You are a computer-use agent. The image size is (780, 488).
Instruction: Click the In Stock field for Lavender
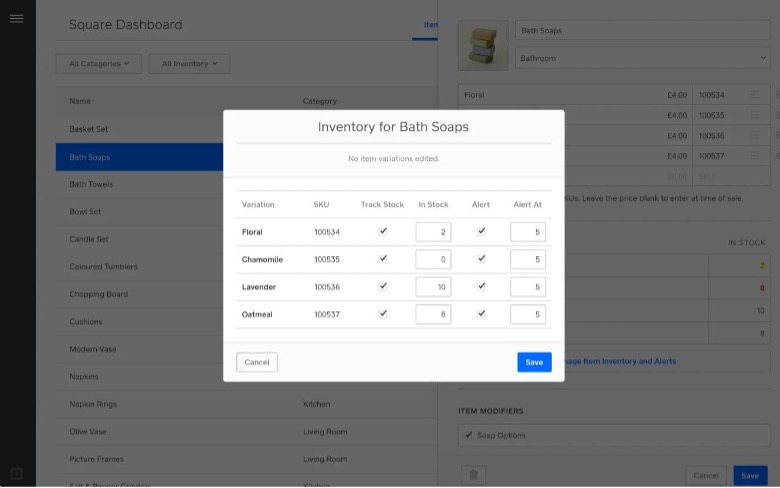pos(433,287)
